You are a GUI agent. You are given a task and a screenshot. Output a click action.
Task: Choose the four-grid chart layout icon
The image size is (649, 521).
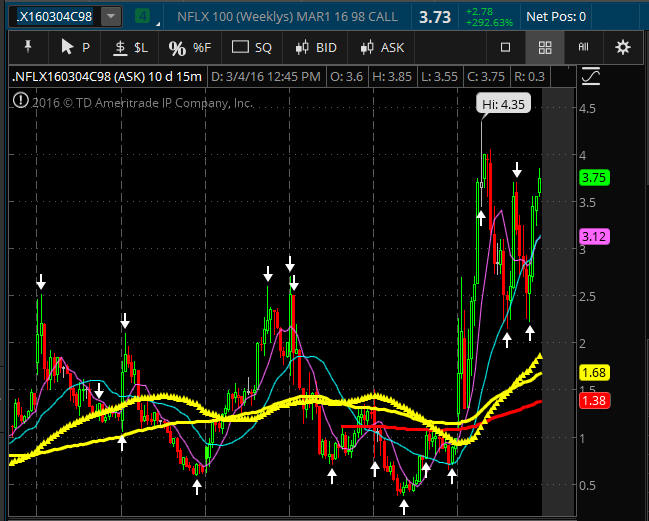545,47
